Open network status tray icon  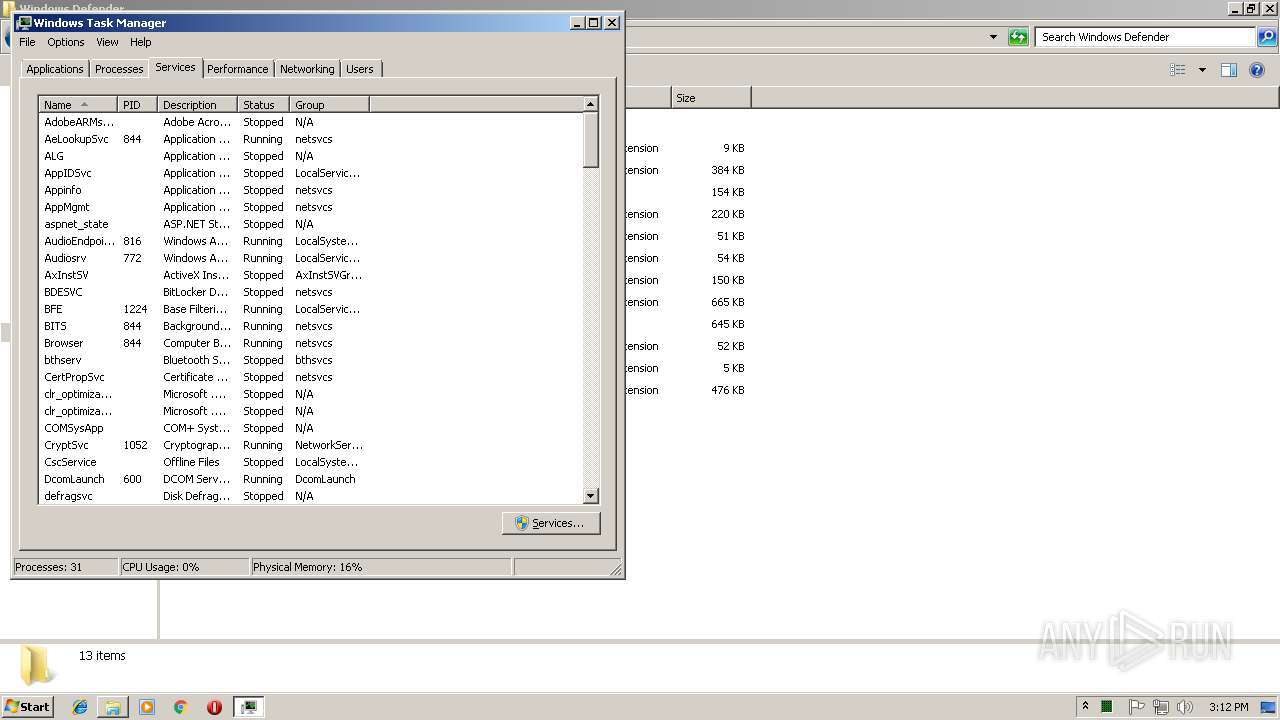click(x=1161, y=707)
